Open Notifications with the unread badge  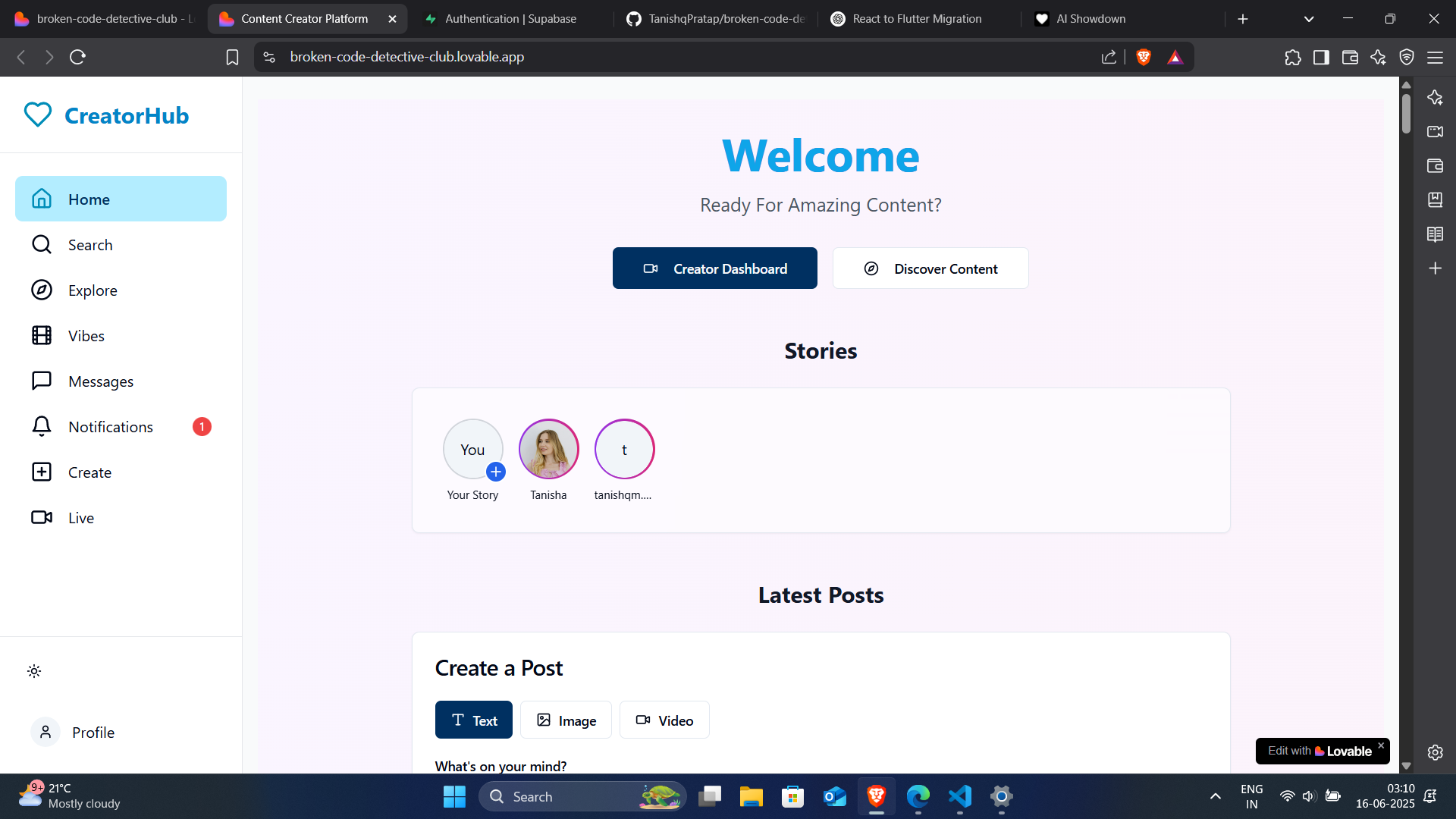(x=111, y=426)
